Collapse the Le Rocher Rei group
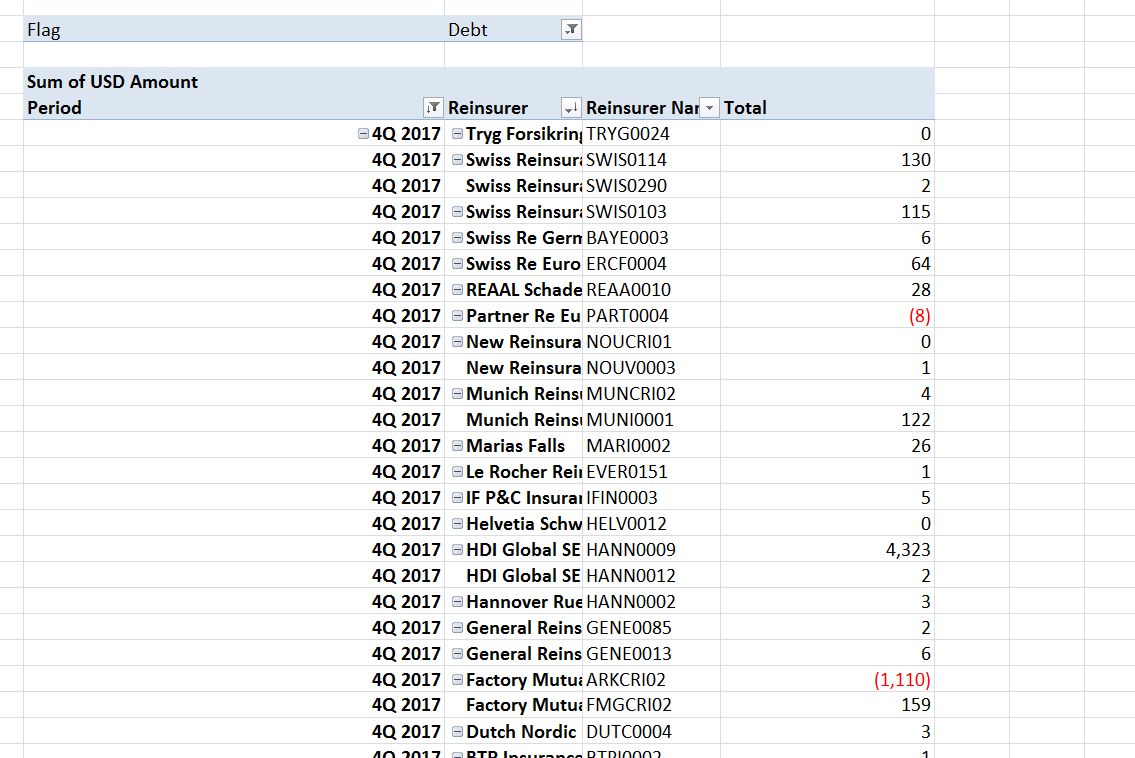1135x758 pixels. click(457, 472)
